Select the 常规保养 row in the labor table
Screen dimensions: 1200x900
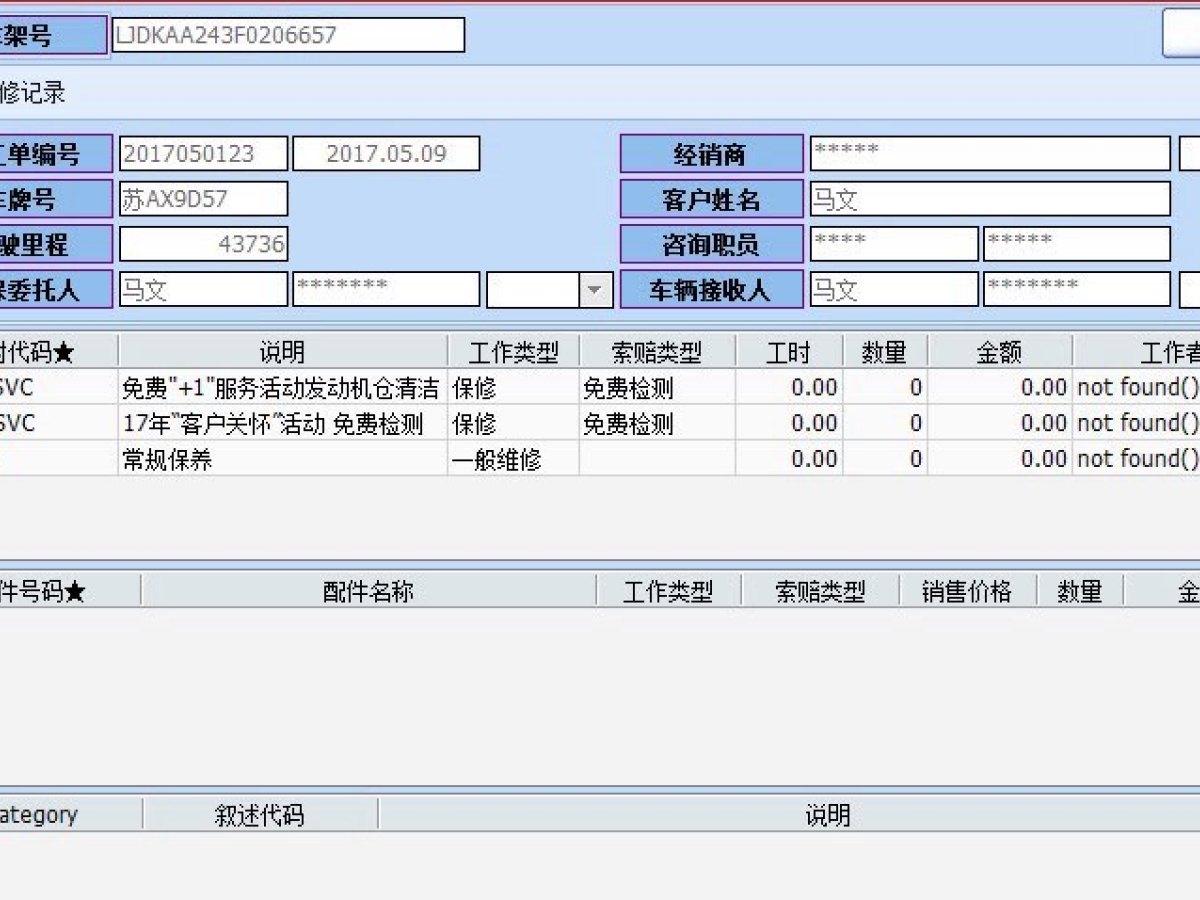pyautogui.click(x=280, y=459)
